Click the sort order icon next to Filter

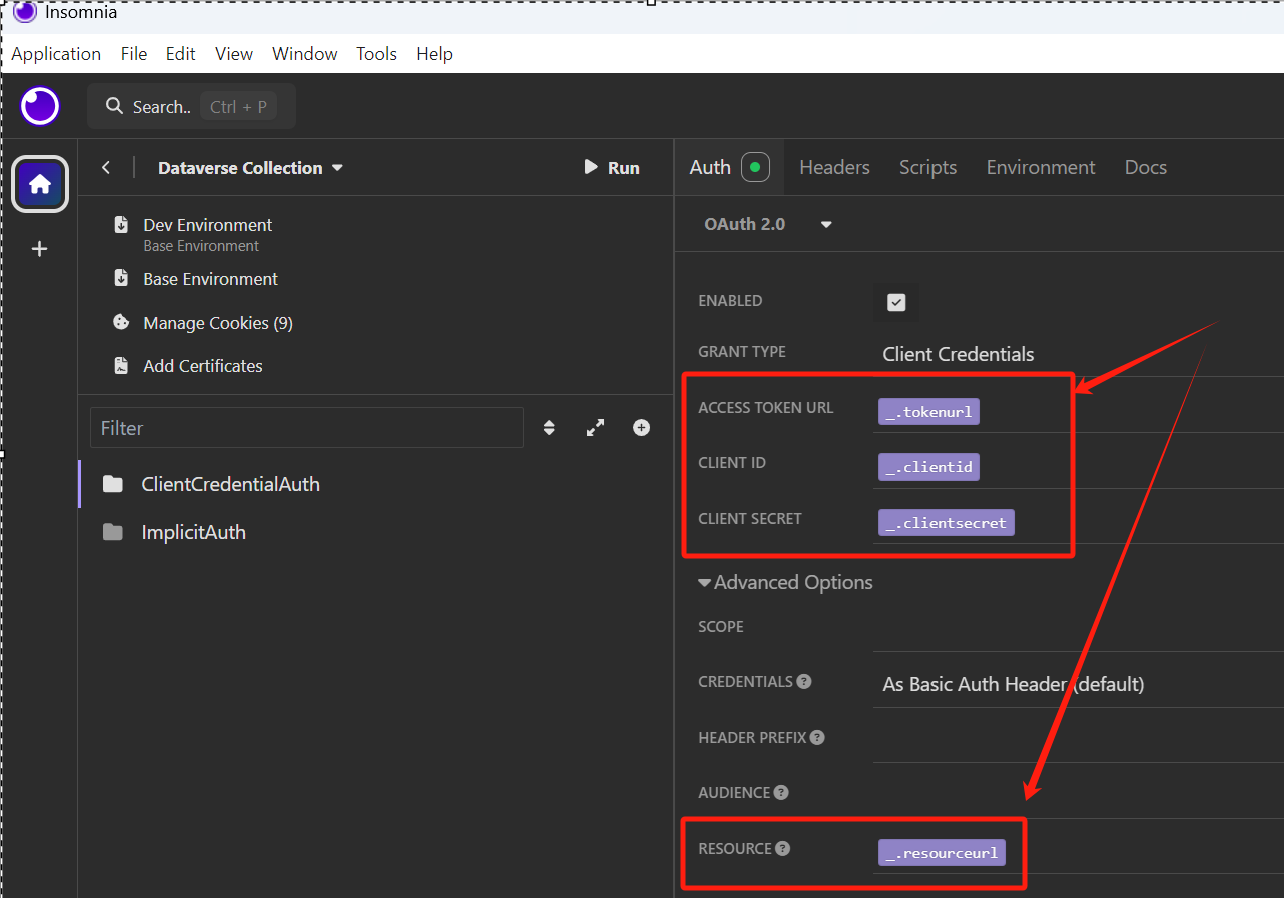point(549,428)
